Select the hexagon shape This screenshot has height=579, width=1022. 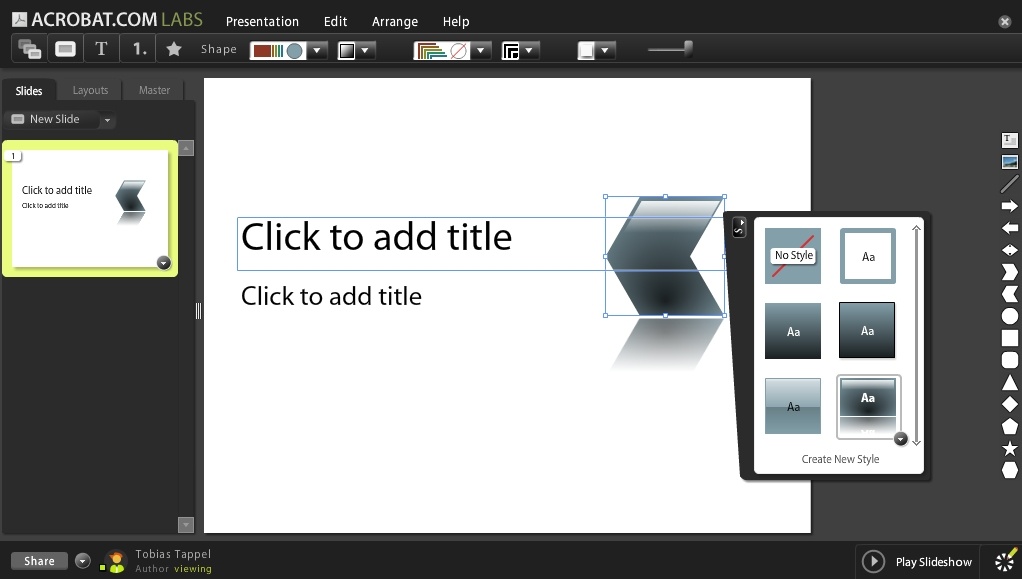click(x=1010, y=470)
